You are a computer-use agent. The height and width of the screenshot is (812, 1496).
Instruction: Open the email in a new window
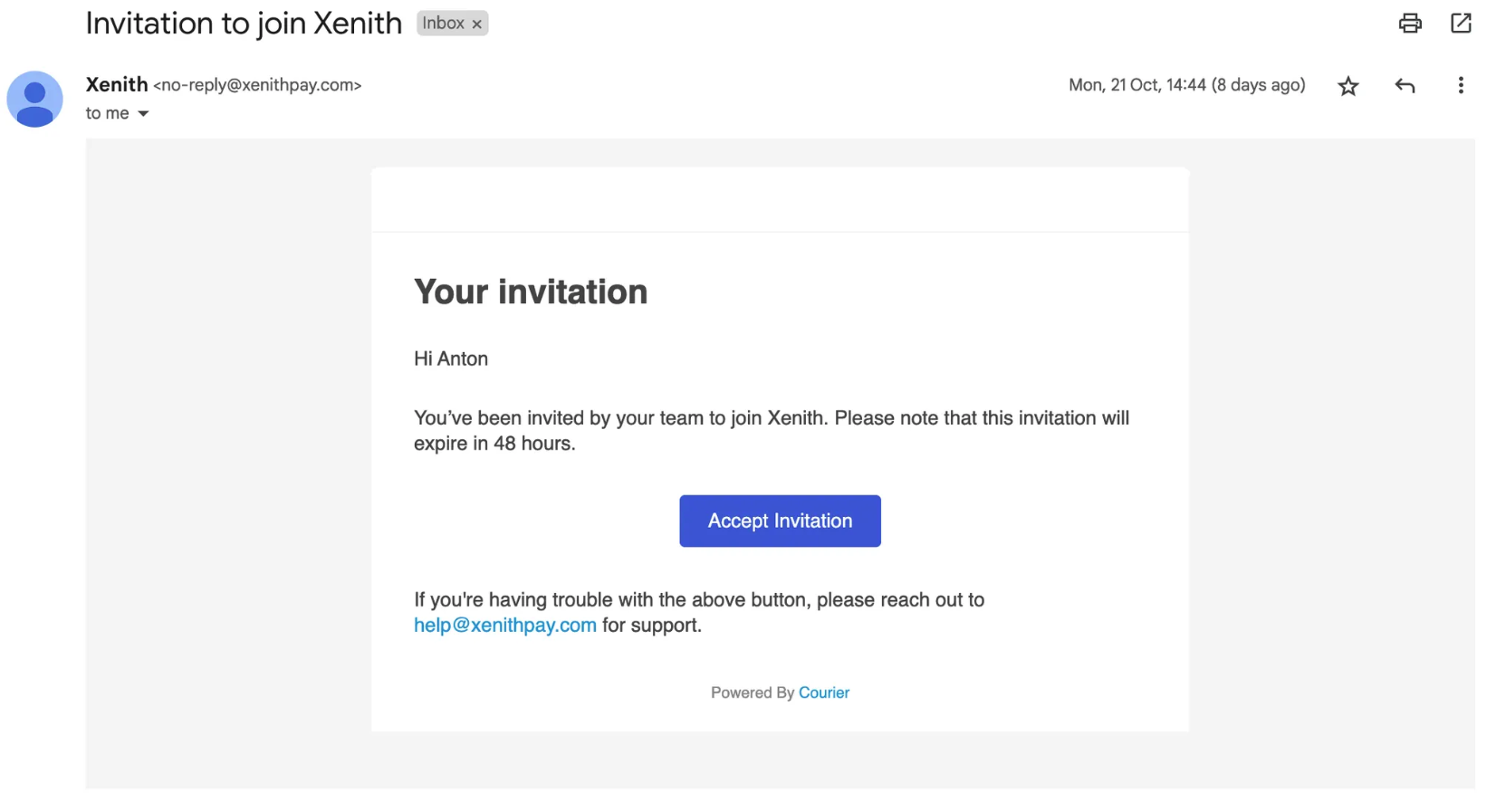[x=1460, y=24]
